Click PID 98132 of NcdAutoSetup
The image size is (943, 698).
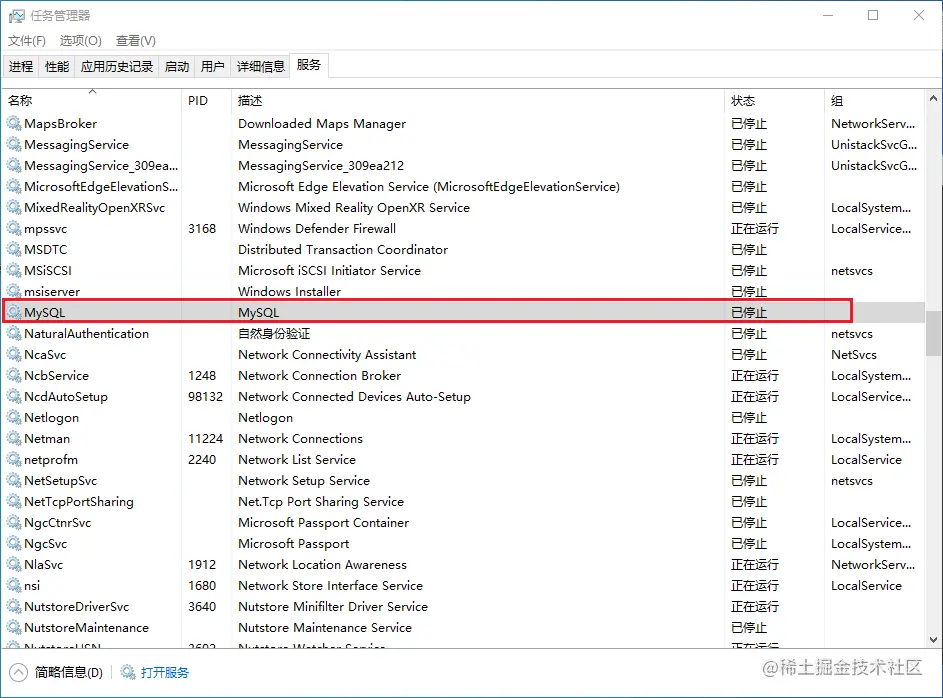tap(206, 396)
